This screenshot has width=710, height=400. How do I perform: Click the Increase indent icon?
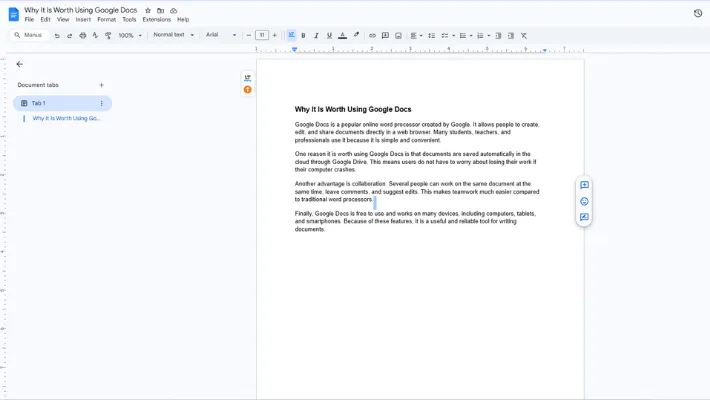click(511, 35)
